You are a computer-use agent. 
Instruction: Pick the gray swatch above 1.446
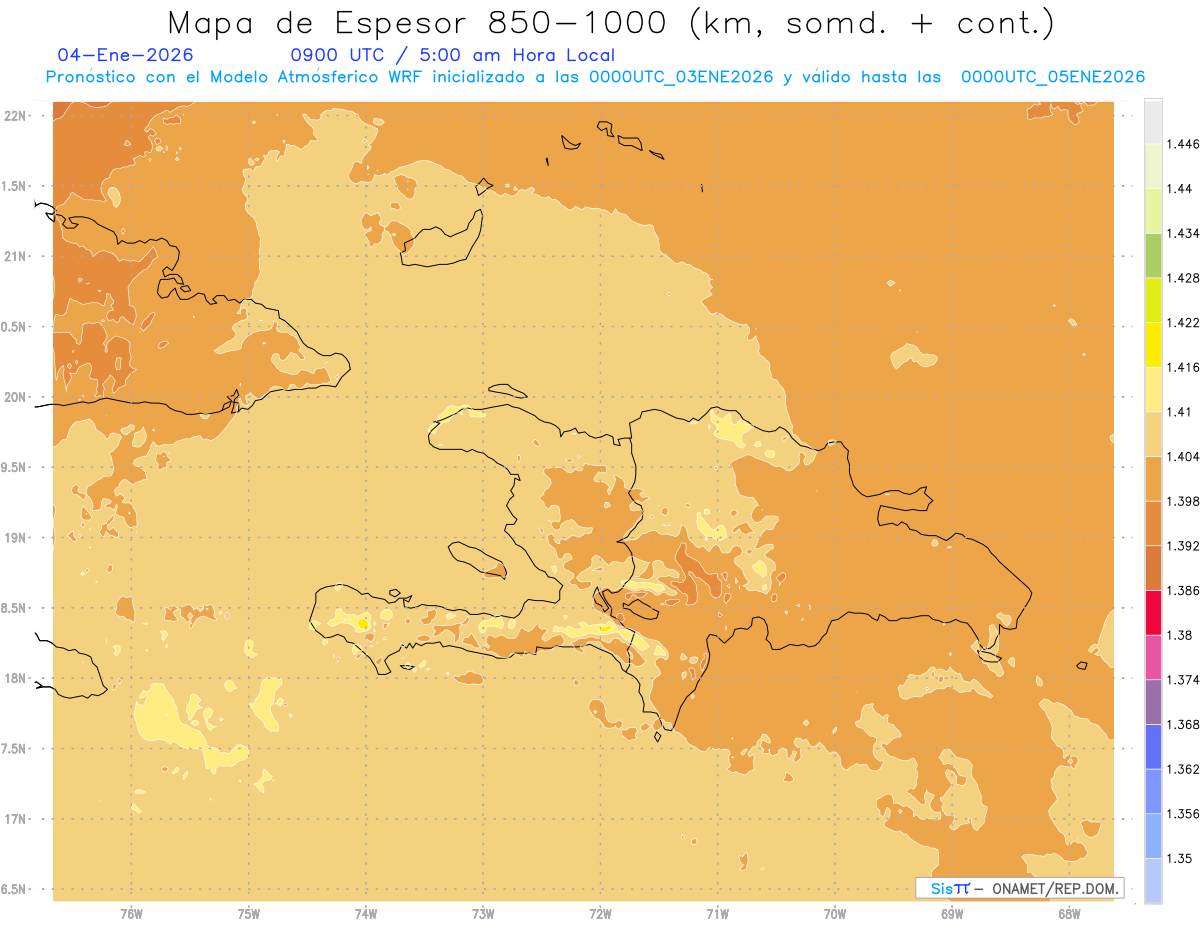pos(1153,122)
